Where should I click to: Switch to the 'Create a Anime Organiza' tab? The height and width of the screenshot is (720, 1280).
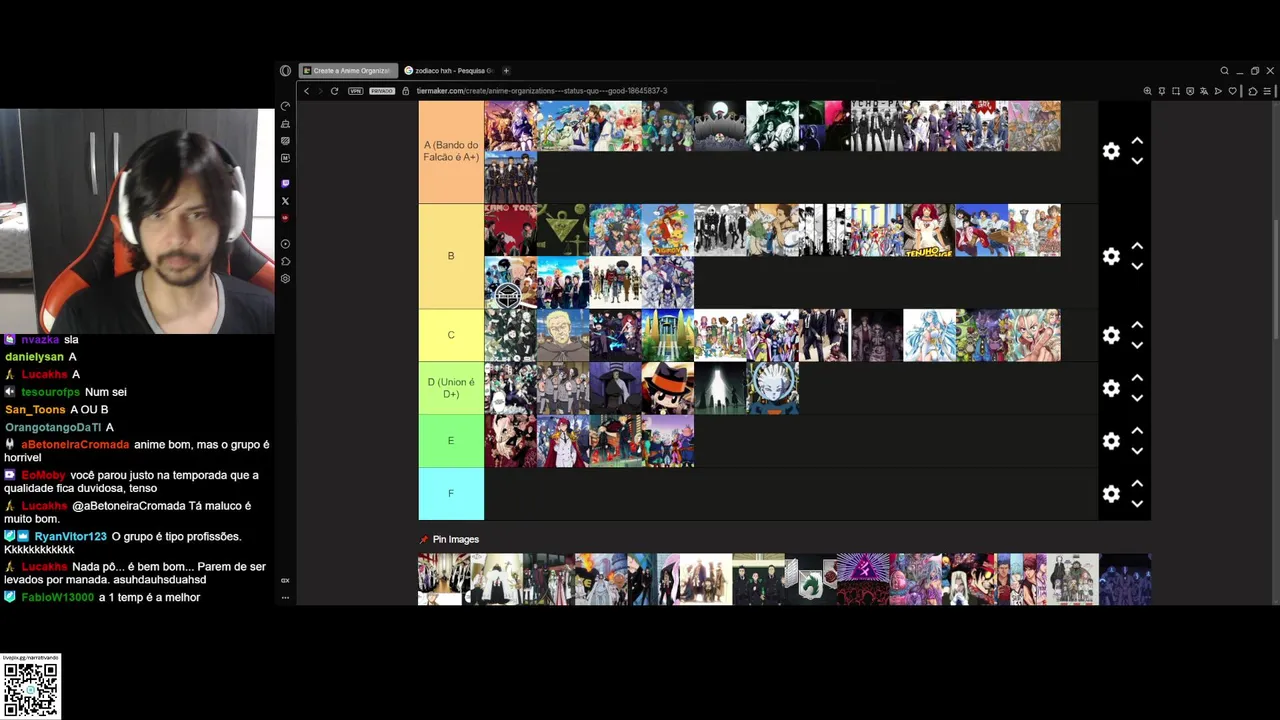point(347,71)
